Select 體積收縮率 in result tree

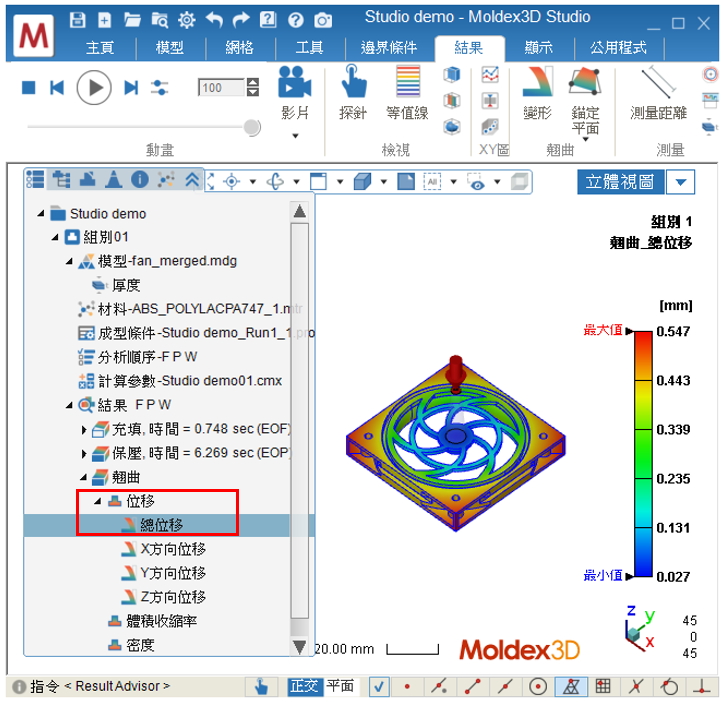[160, 621]
